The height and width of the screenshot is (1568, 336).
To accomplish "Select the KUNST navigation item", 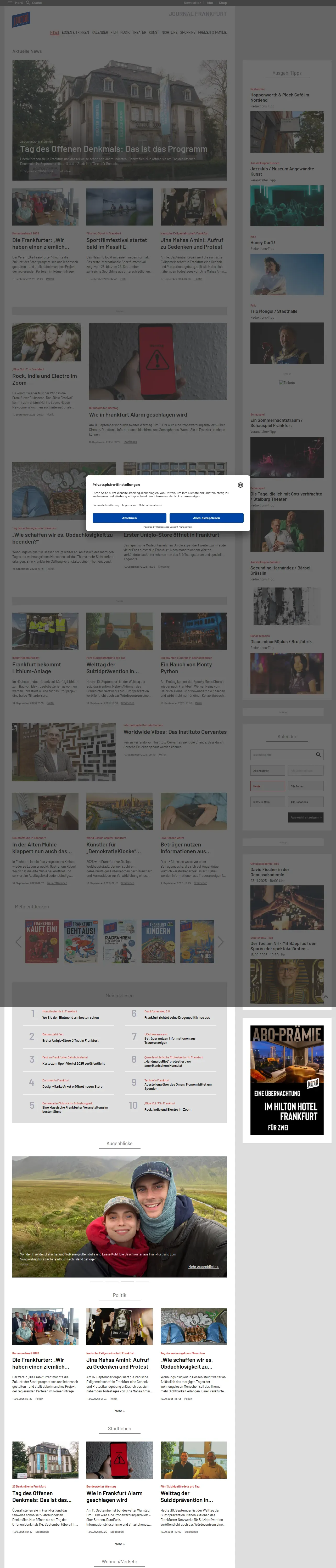I will [x=154, y=32].
